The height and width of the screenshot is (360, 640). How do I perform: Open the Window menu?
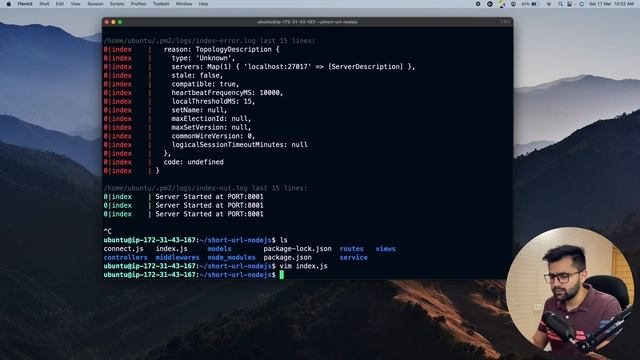click(184, 4)
